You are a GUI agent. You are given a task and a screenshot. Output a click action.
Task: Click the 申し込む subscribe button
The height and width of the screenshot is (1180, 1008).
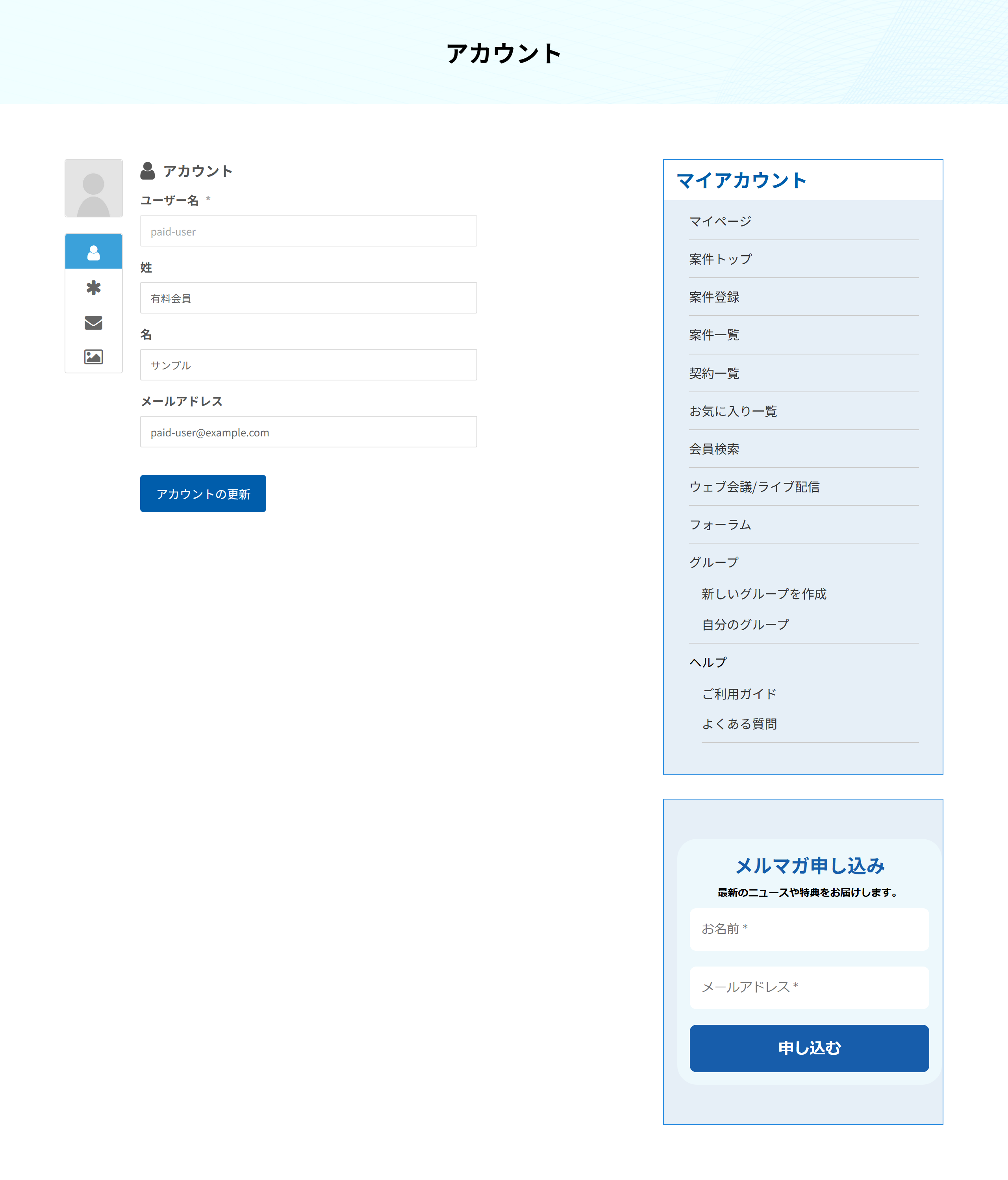809,1048
